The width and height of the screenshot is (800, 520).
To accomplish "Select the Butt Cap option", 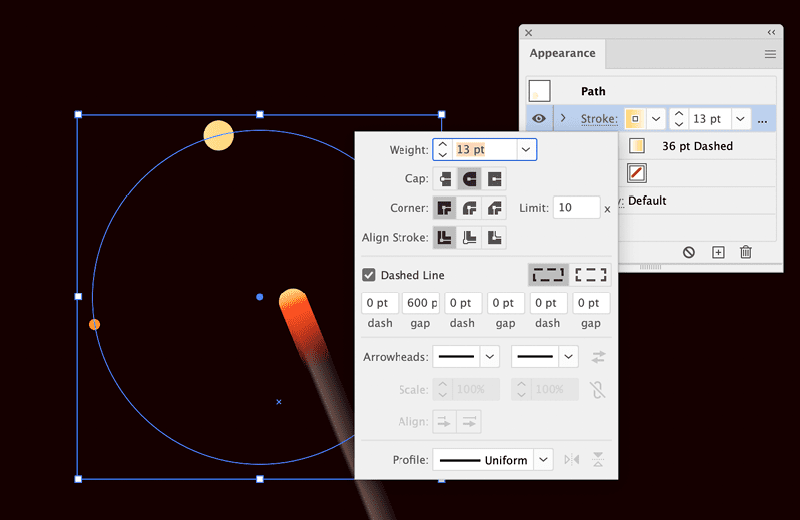I will tap(445, 179).
